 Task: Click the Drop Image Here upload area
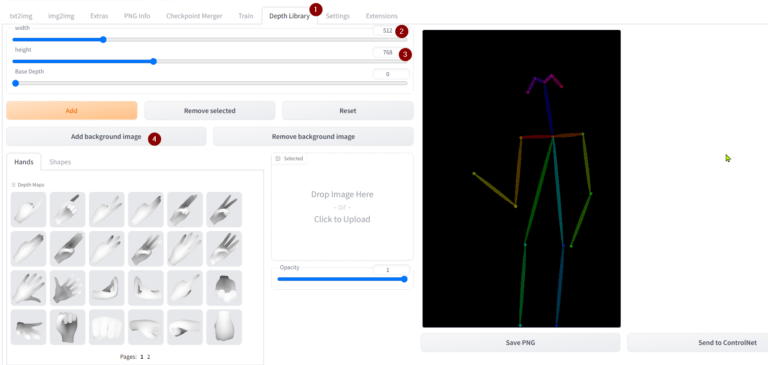342,207
